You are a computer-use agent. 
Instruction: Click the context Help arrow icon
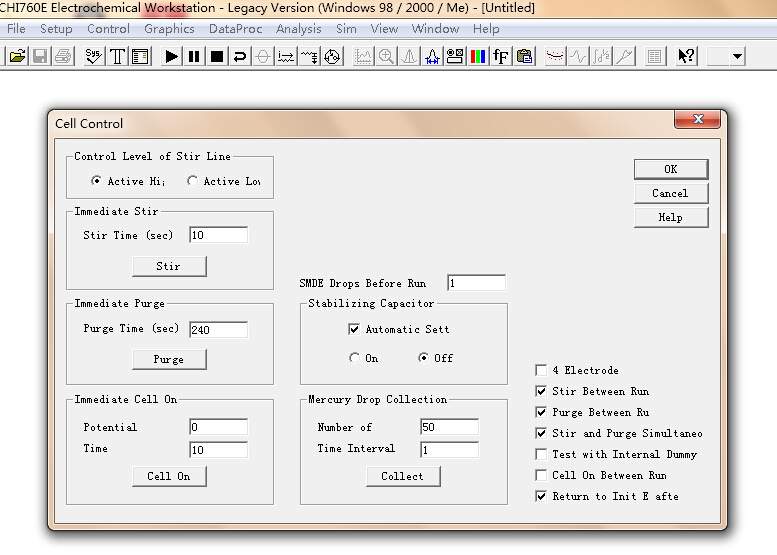point(686,56)
